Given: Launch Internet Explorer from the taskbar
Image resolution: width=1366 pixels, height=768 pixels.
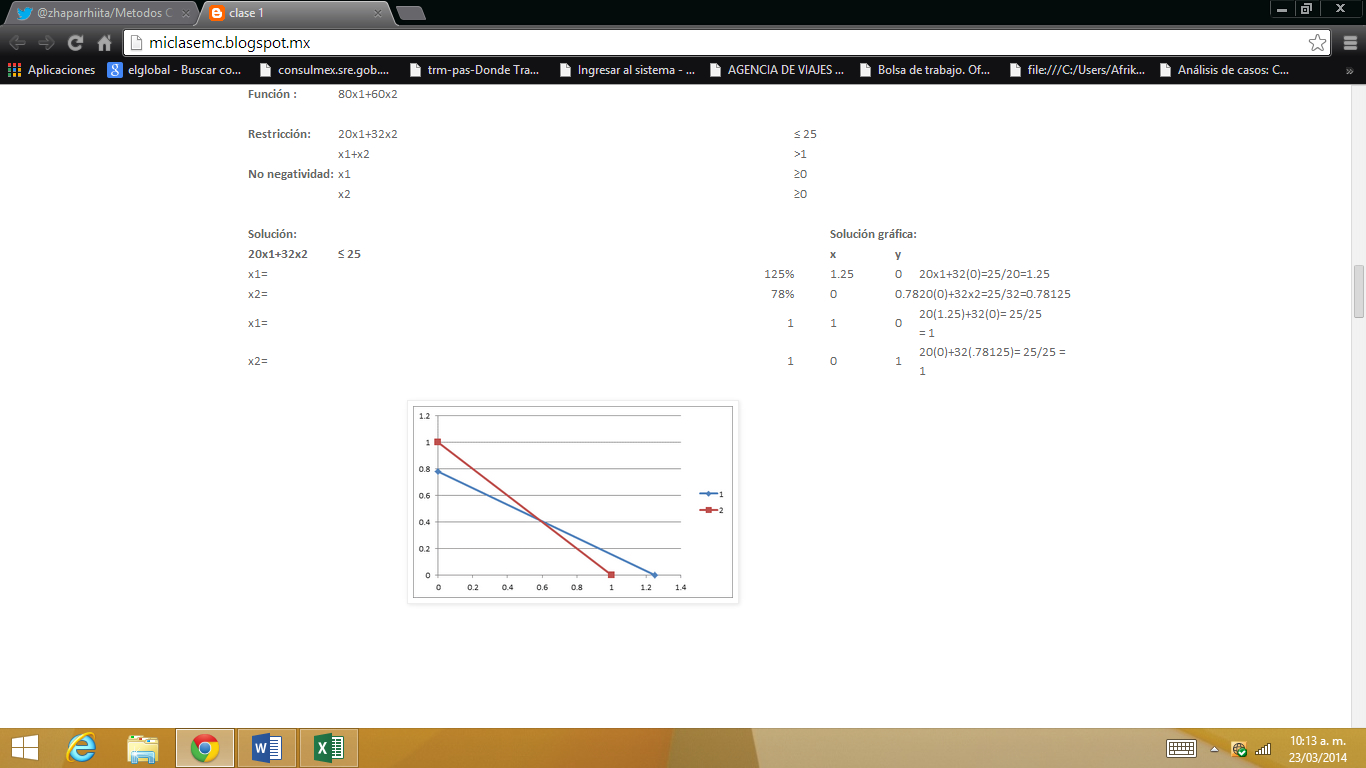Looking at the screenshot, I should [81, 747].
